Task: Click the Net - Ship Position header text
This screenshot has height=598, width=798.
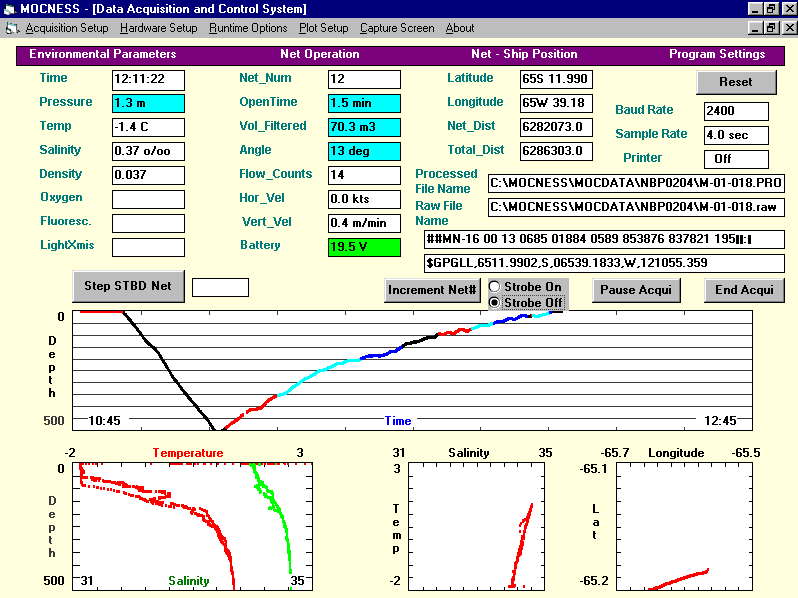Action: tap(524, 54)
